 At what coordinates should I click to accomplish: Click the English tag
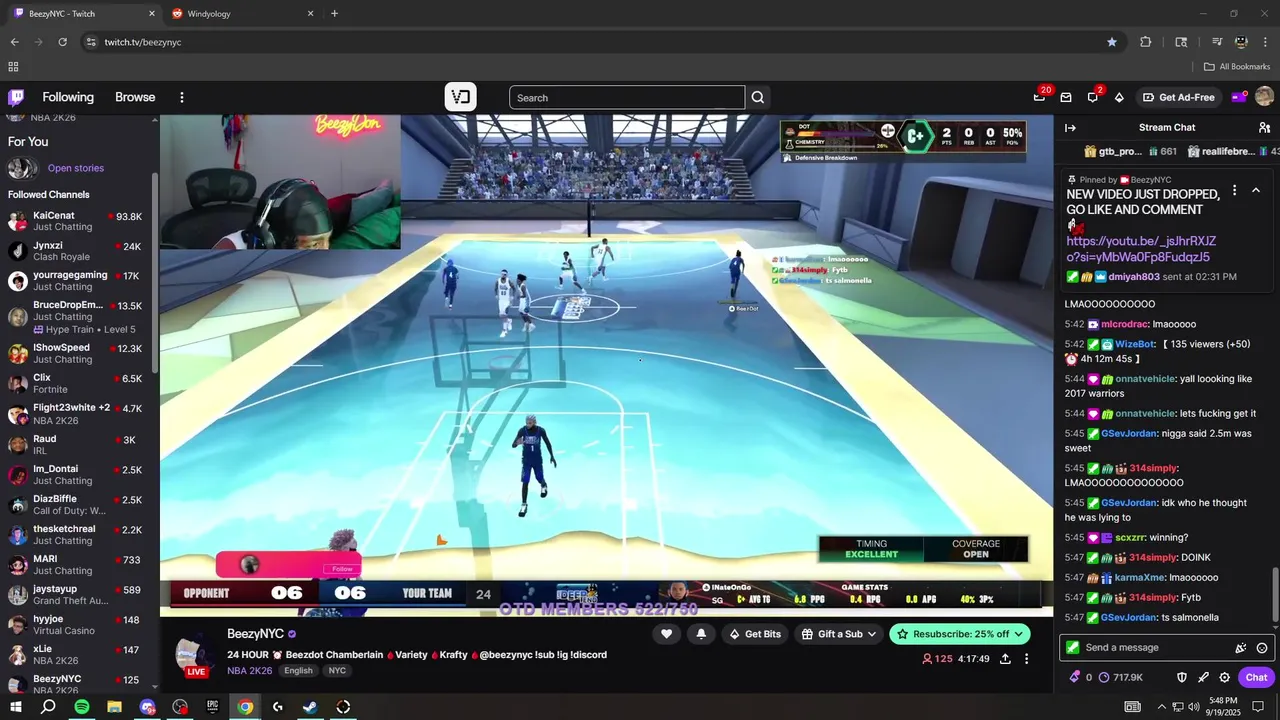[298, 671]
